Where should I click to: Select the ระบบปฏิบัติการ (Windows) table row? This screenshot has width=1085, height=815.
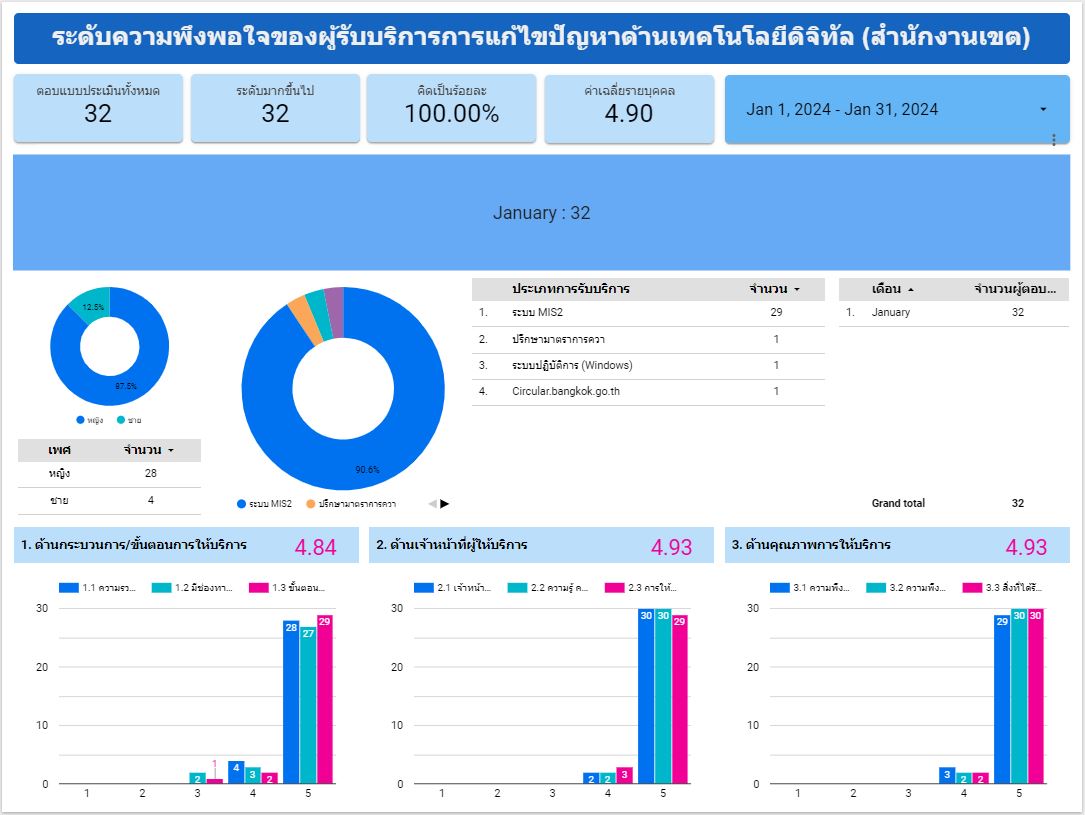(648, 366)
